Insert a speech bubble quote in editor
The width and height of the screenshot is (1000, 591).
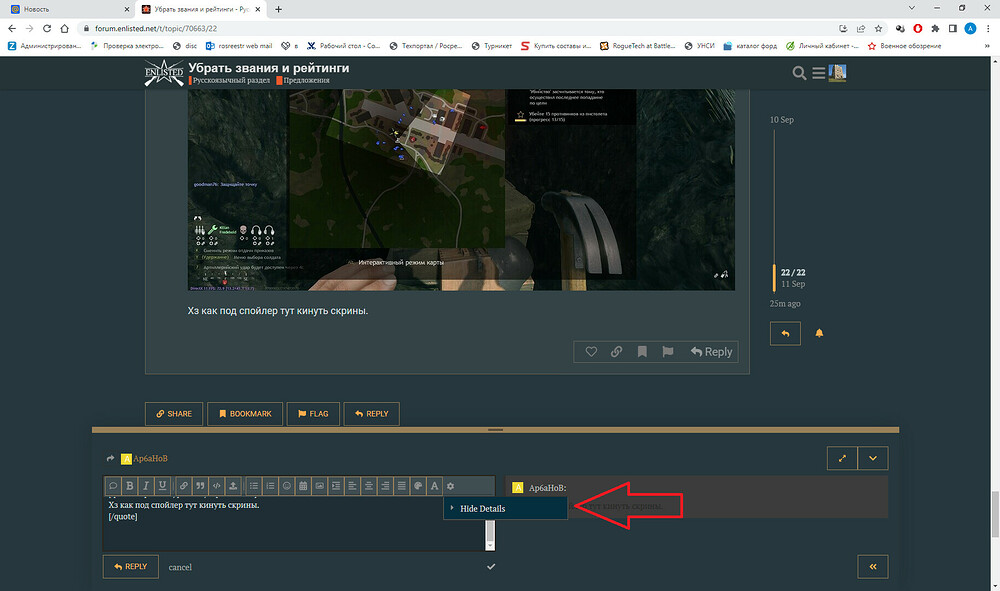(114, 486)
